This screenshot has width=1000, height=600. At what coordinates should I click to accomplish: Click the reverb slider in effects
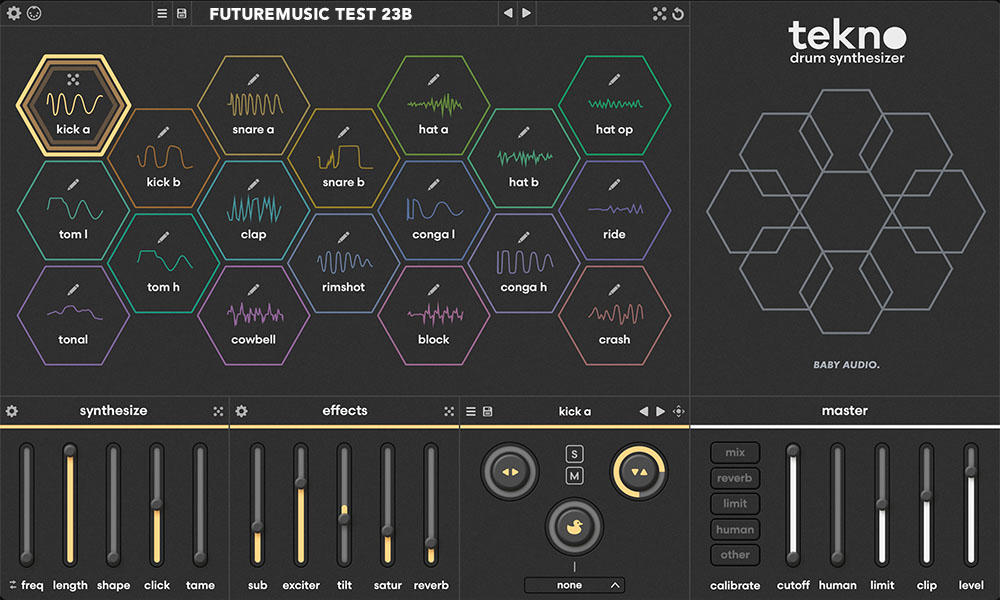click(430, 504)
